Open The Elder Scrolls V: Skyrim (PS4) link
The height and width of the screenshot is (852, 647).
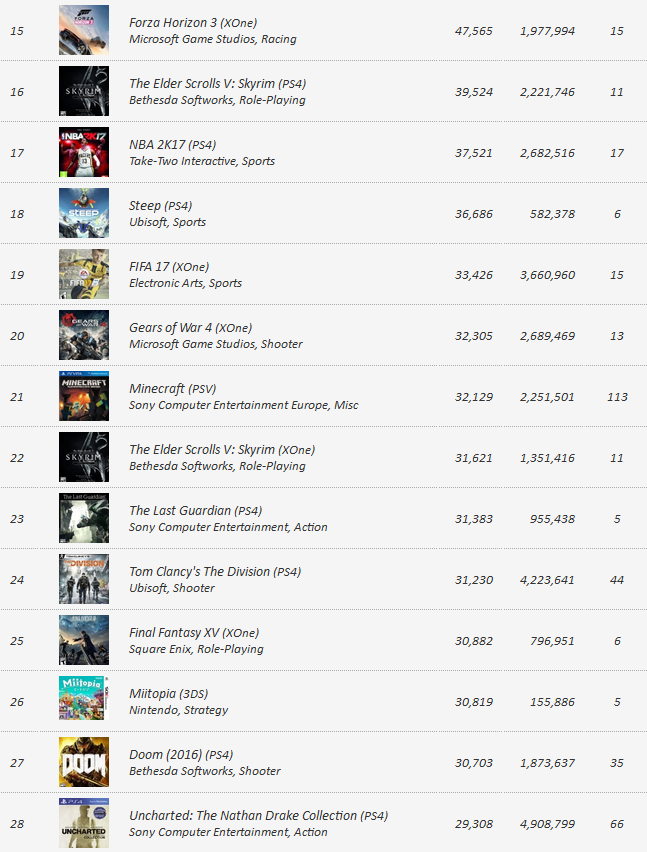coord(217,84)
